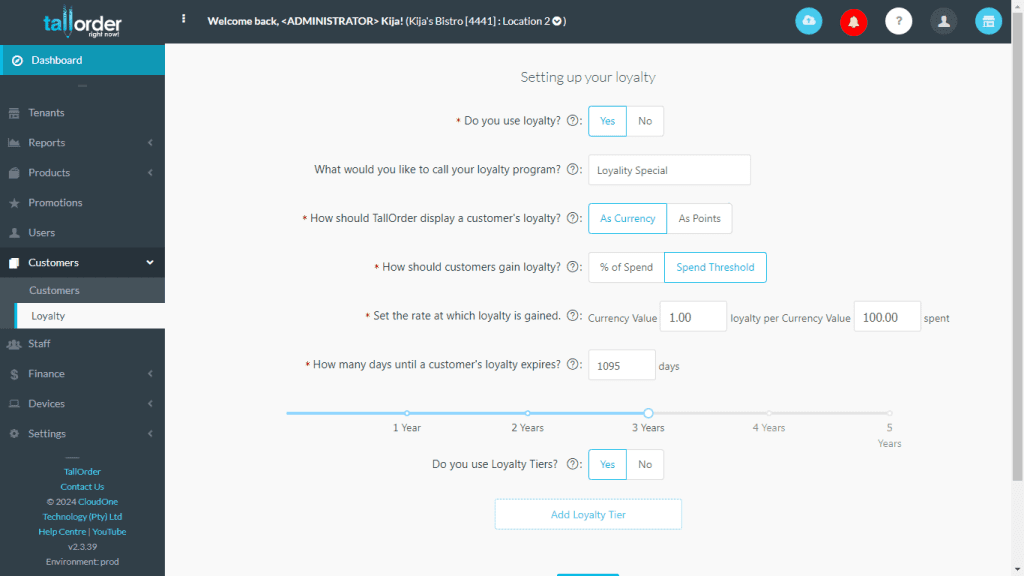Viewport: 1024px width, 576px height.
Task: Click the Add Loyalty Tier button
Action: tap(588, 514)
